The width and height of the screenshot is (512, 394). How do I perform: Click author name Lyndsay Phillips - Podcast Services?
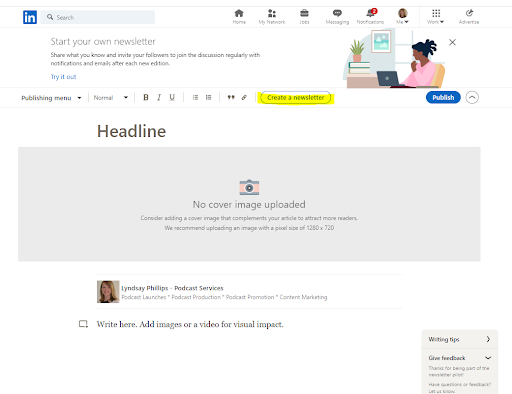click(172, 288)
